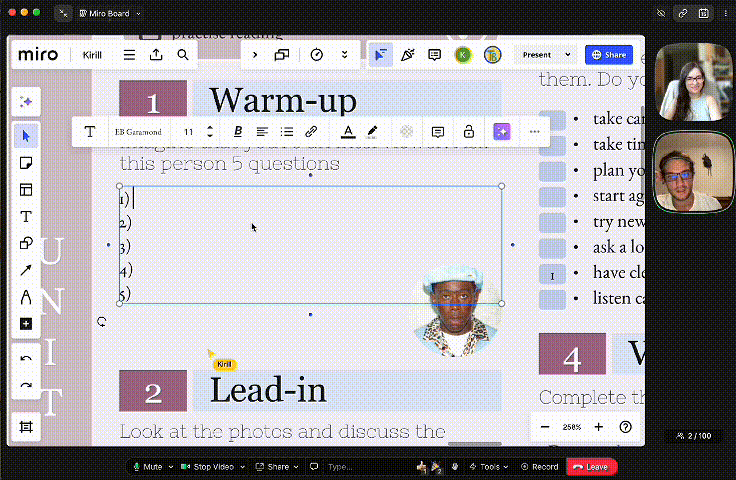Viewport: 736px width, 480px height.
Task: Open participants count 2 / 100
Action: [694, 436]
